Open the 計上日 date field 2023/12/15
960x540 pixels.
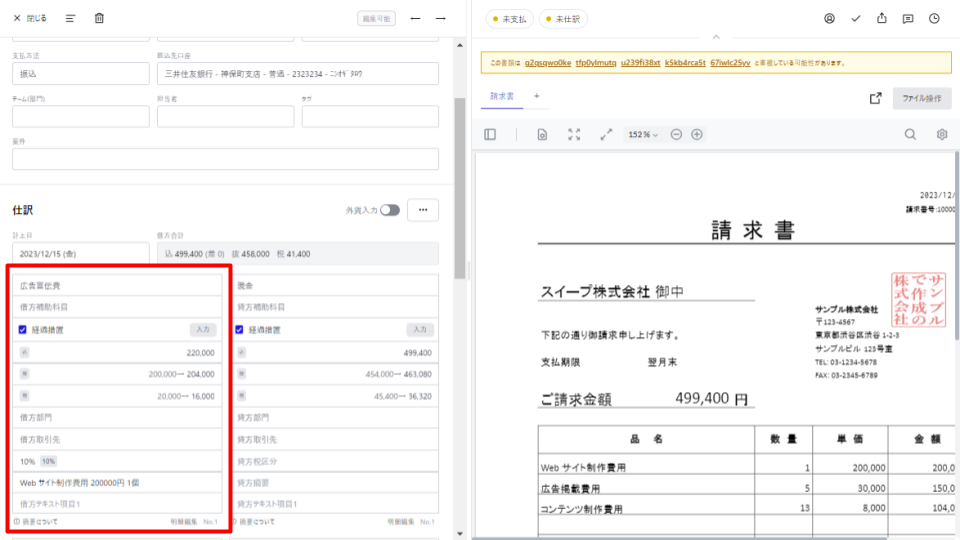tap(81, 253)
